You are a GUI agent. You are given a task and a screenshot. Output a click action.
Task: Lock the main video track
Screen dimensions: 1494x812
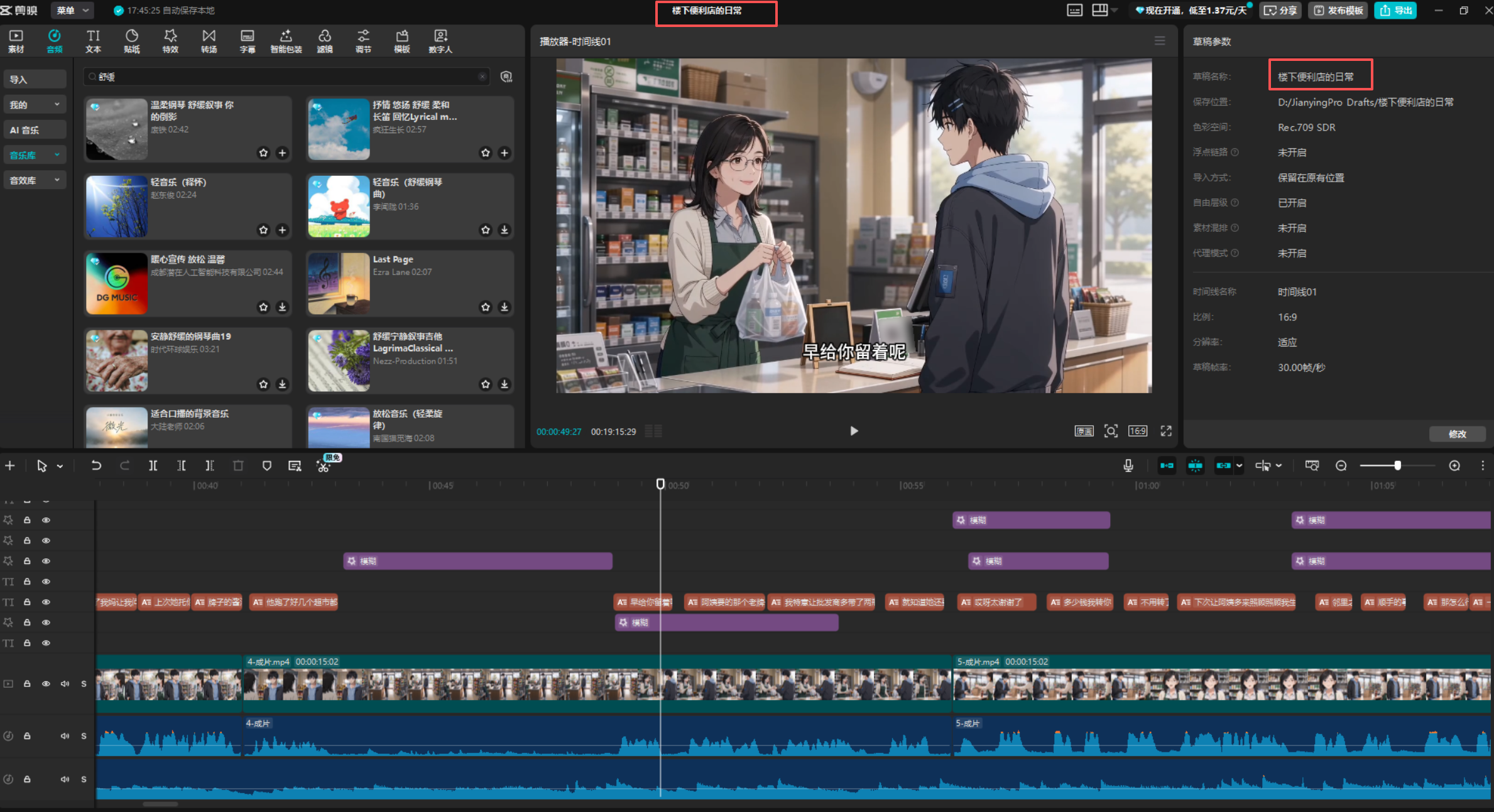(x=27, y=683)
